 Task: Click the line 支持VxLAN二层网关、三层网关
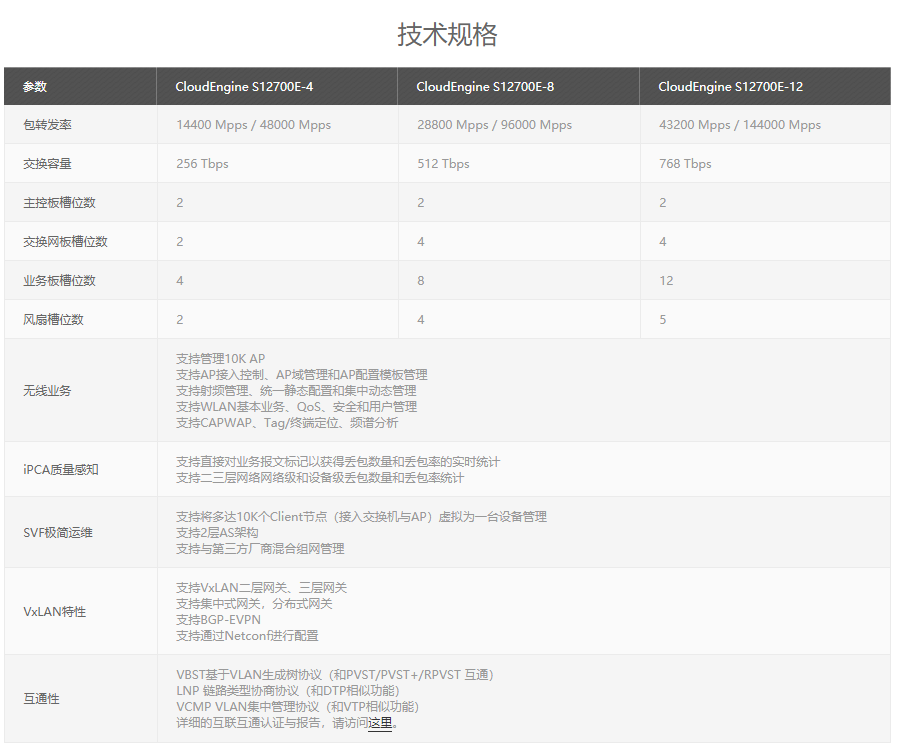(x=261, y=588)
